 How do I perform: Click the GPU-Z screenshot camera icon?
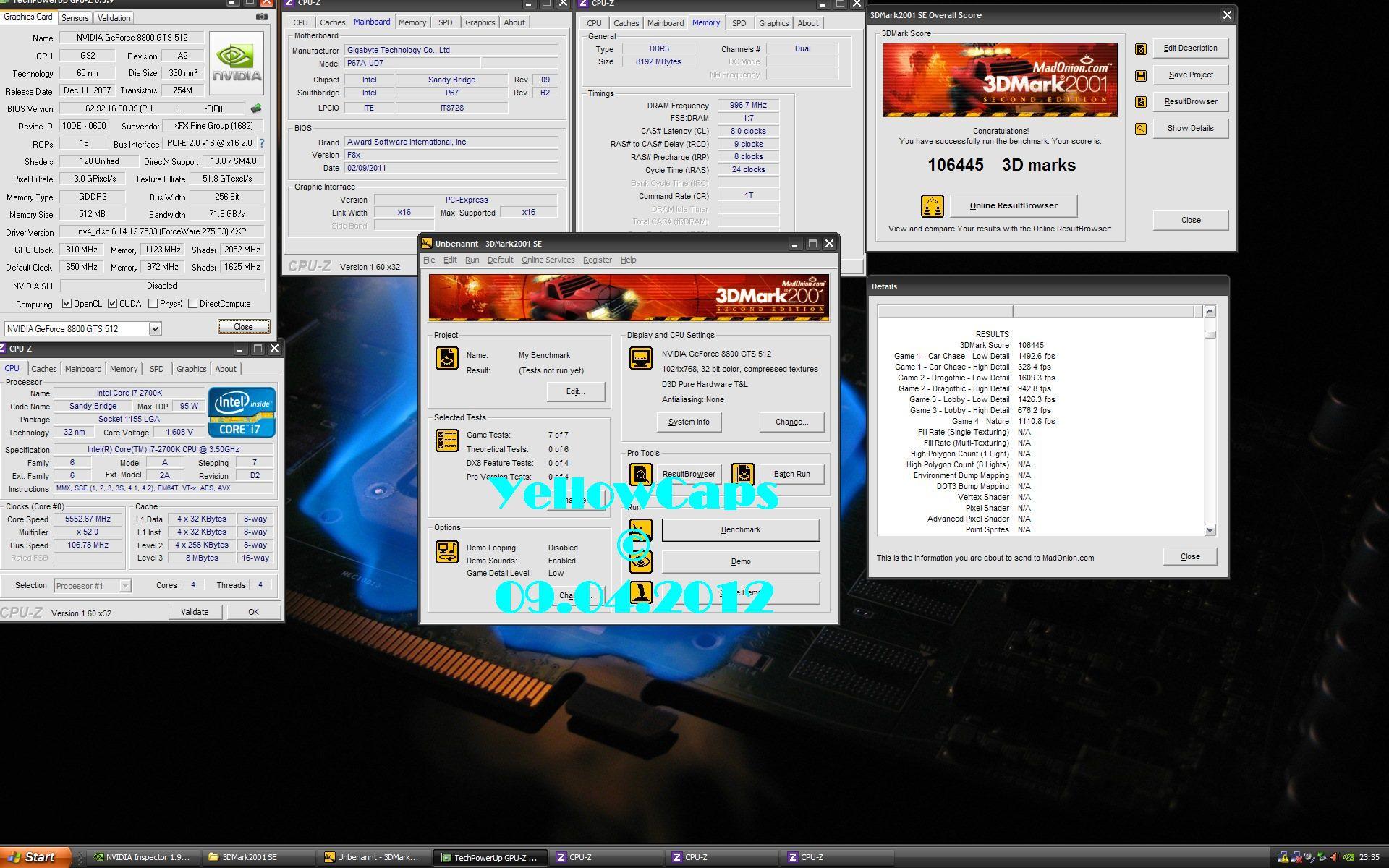(x=262, y=17)
